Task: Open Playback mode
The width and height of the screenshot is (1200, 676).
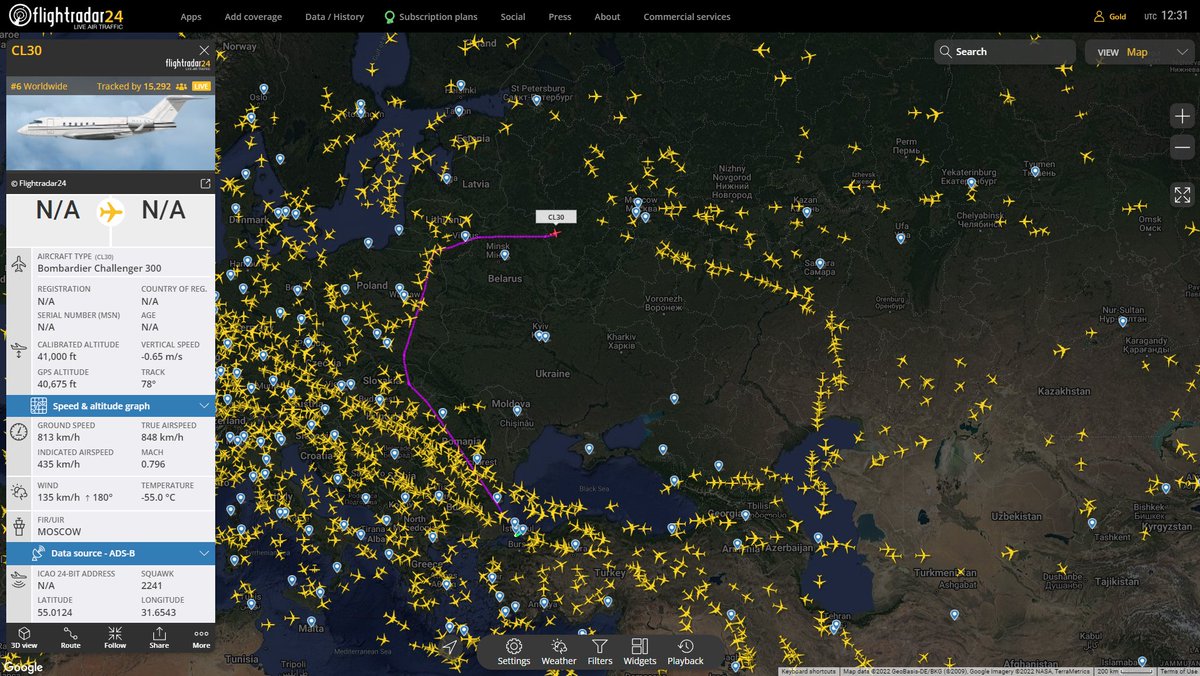Action: click(x=686, y=652)
